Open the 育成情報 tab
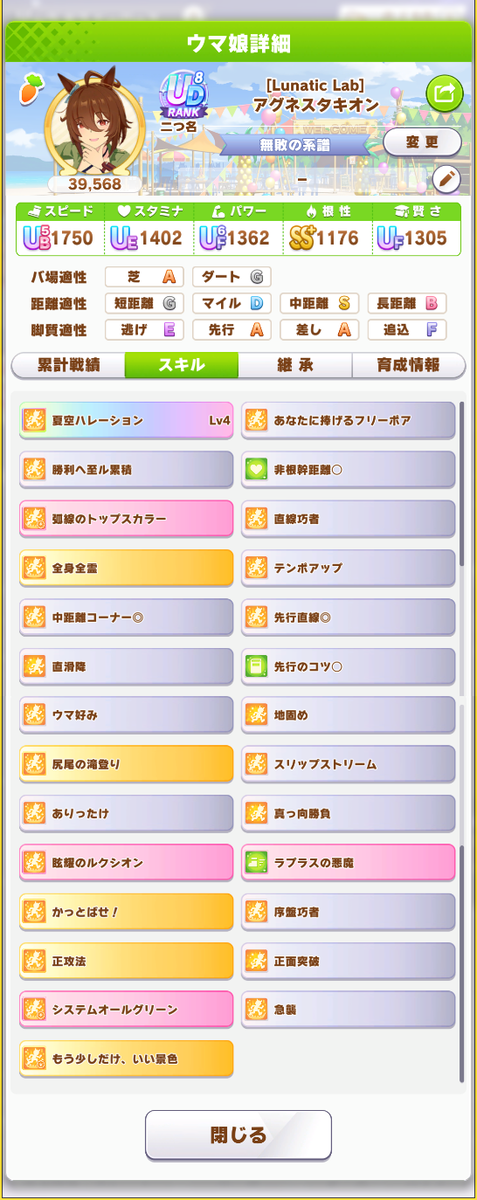Viewport: 477px width, 1200px height. 408,365
